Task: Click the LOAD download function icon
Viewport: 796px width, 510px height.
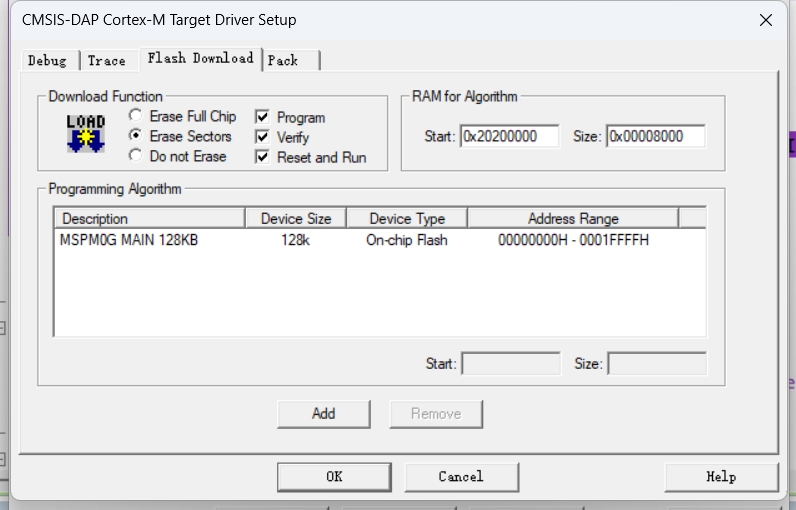Action: [85, 135]
